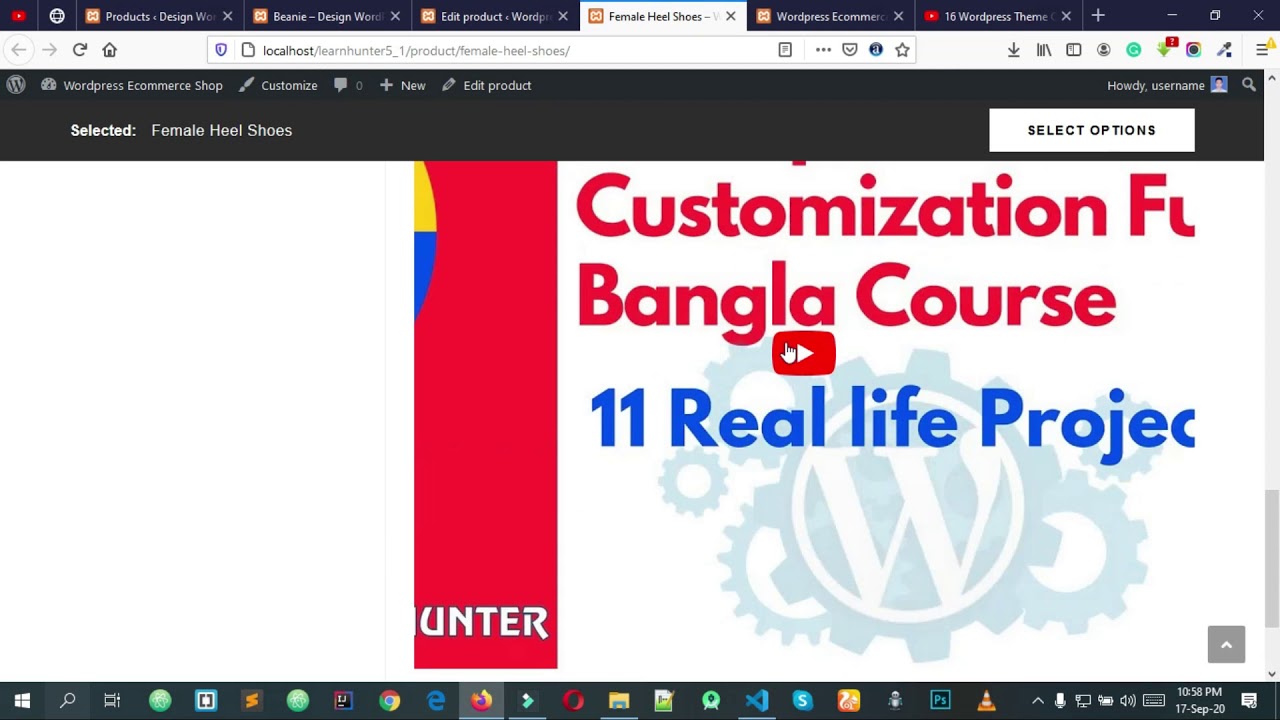Open Wordpress Ecommerce Shop site menu
1280x720 pixels.
(x=132, y=85)
